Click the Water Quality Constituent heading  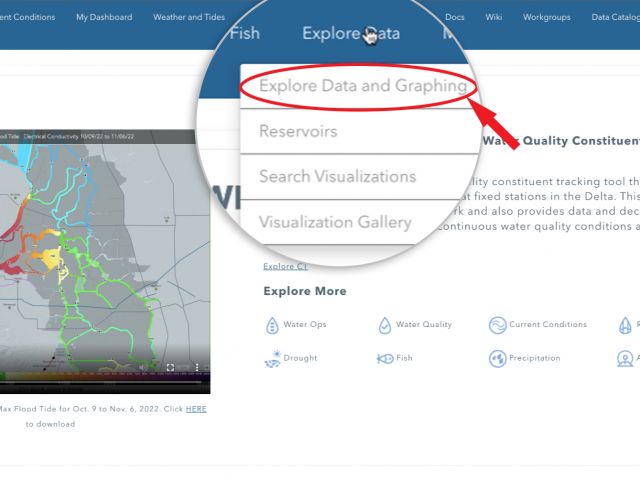pyautogui.click(x=561, y=141)
